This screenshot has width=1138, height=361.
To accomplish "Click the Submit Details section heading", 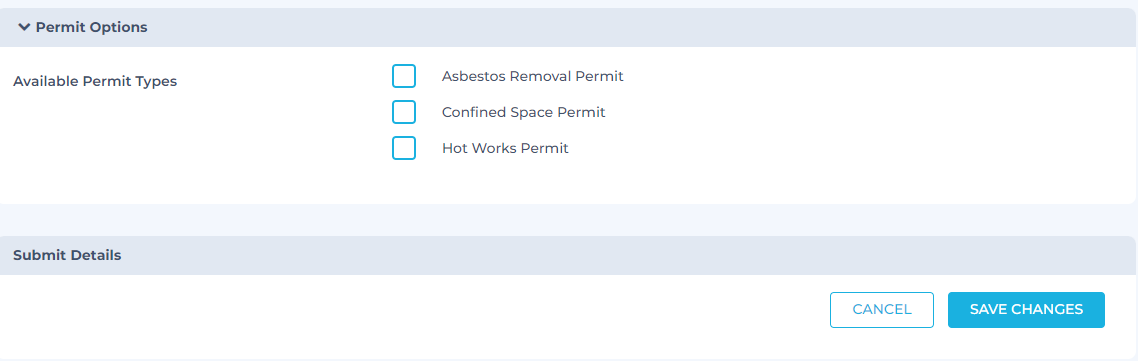I will point(67,256).
